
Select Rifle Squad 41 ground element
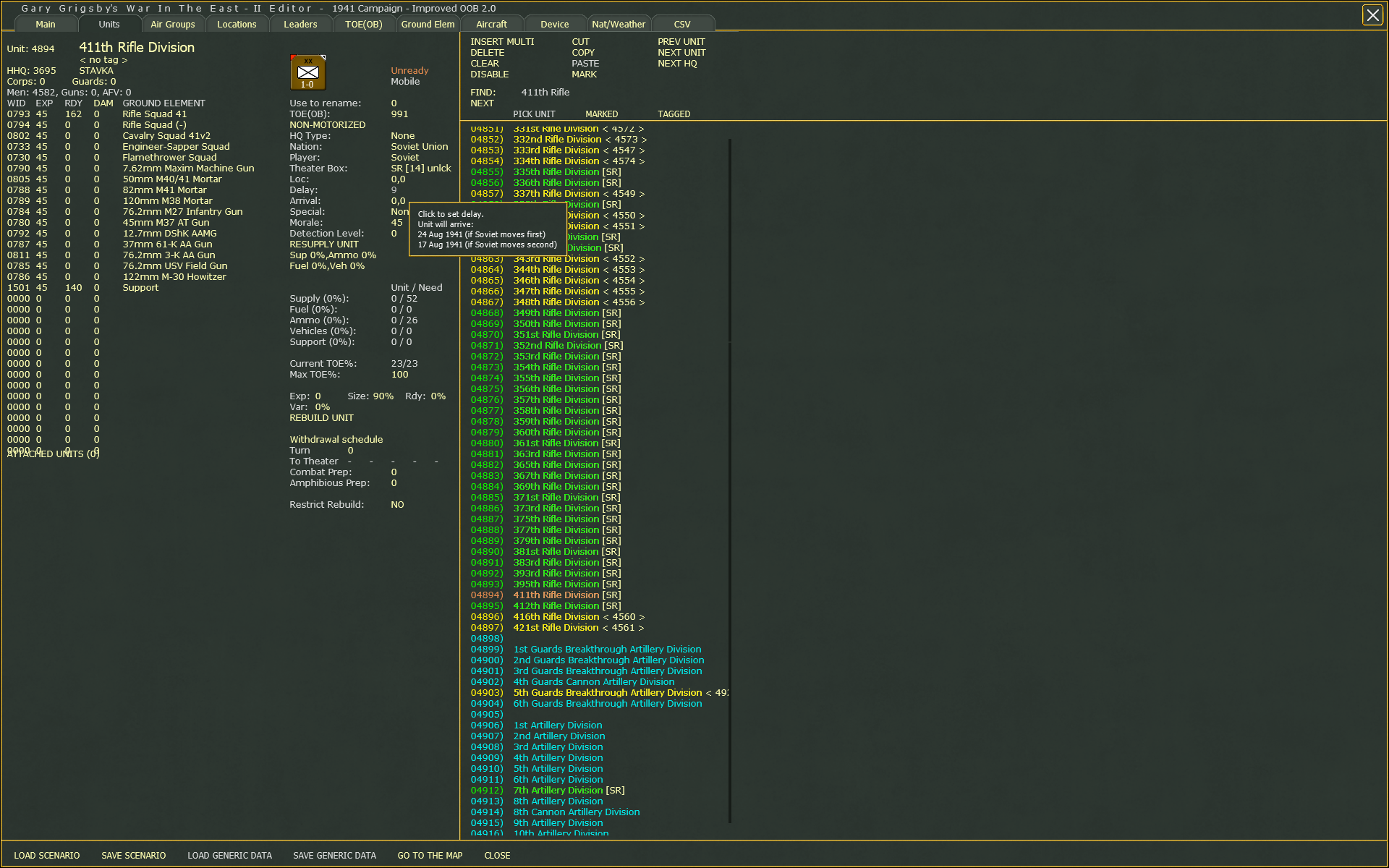pos(155,114)
